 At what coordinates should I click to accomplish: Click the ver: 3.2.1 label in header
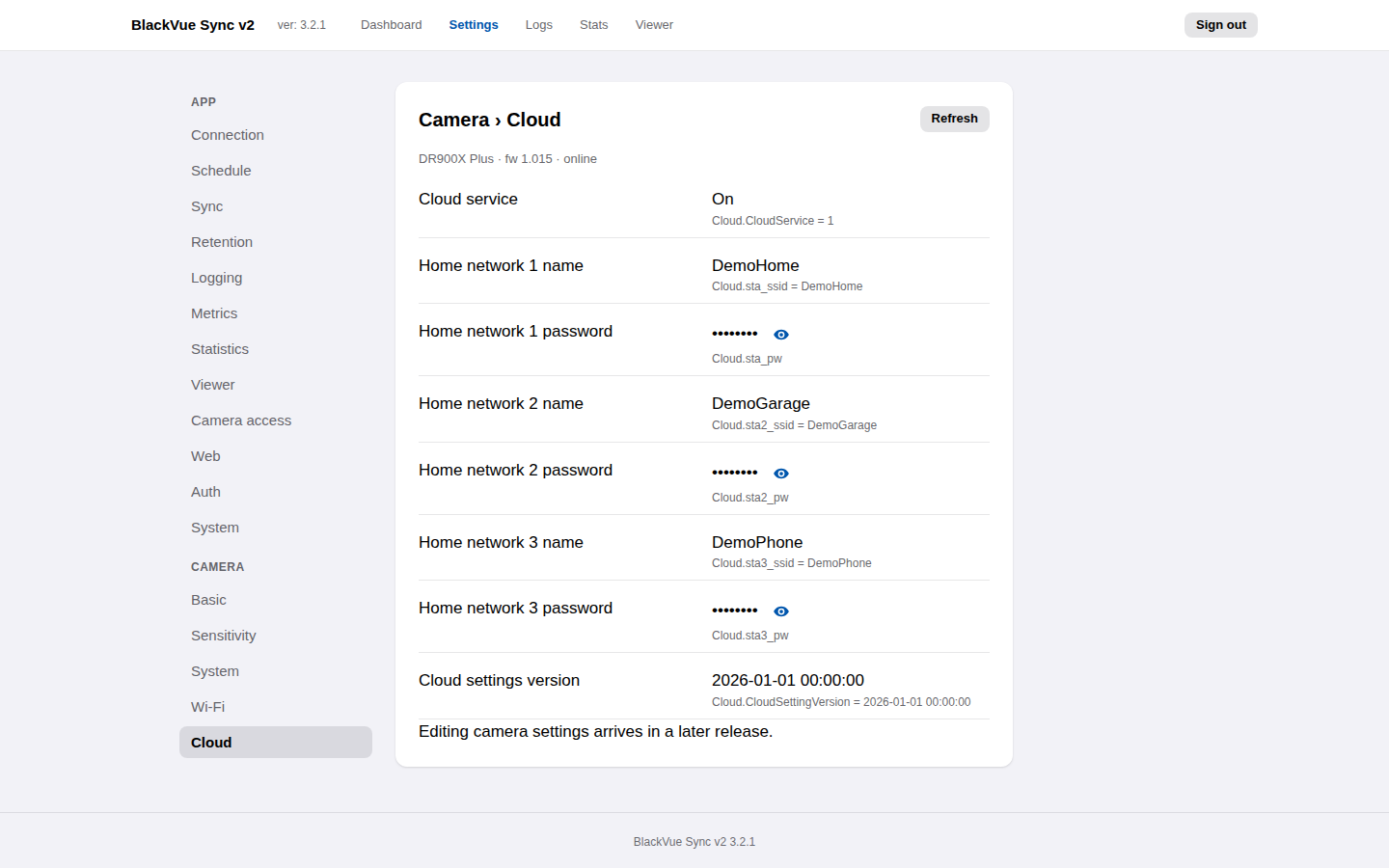click(302, 25)
